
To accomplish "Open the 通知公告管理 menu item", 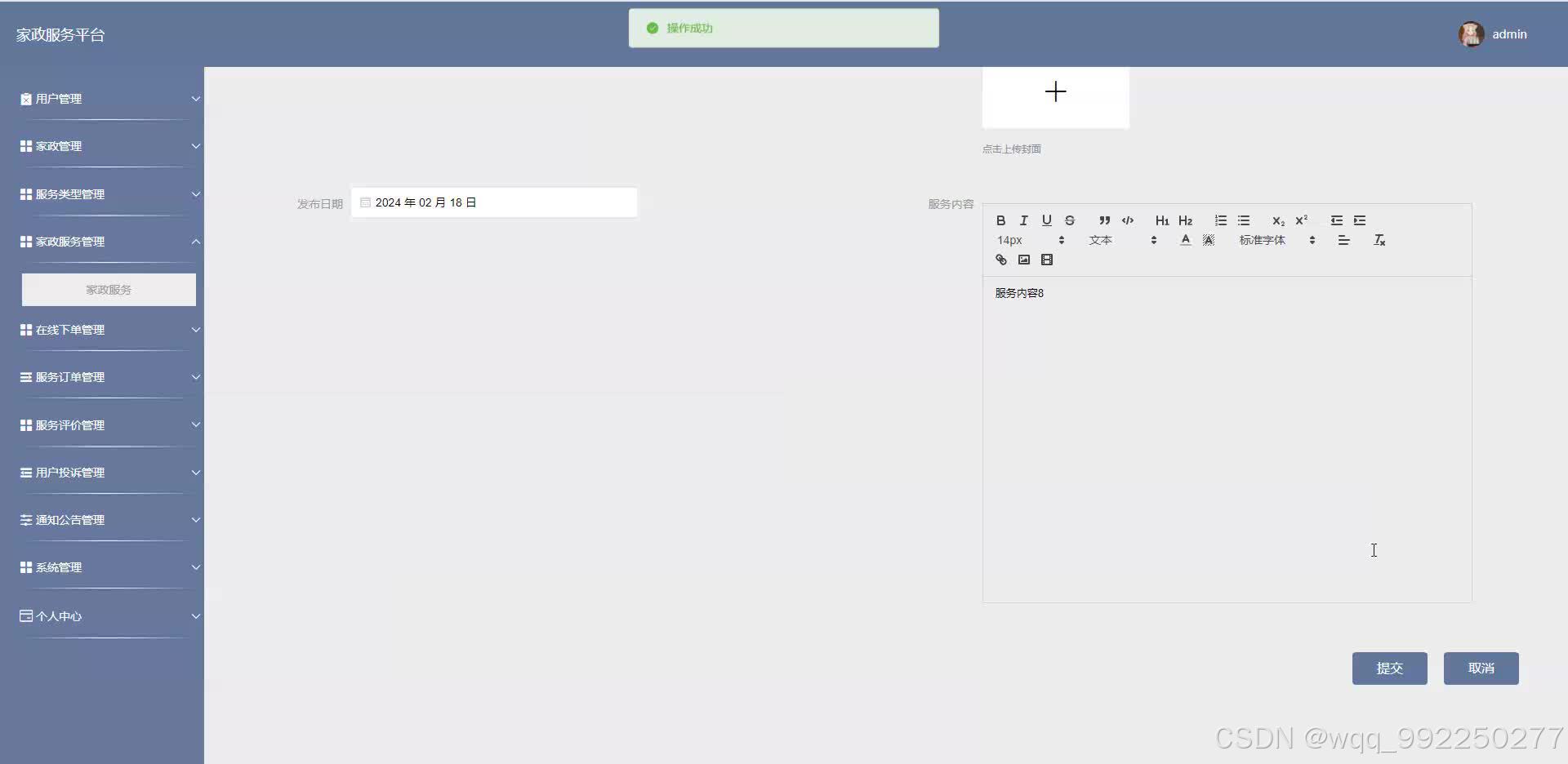I will coord(110,520).
